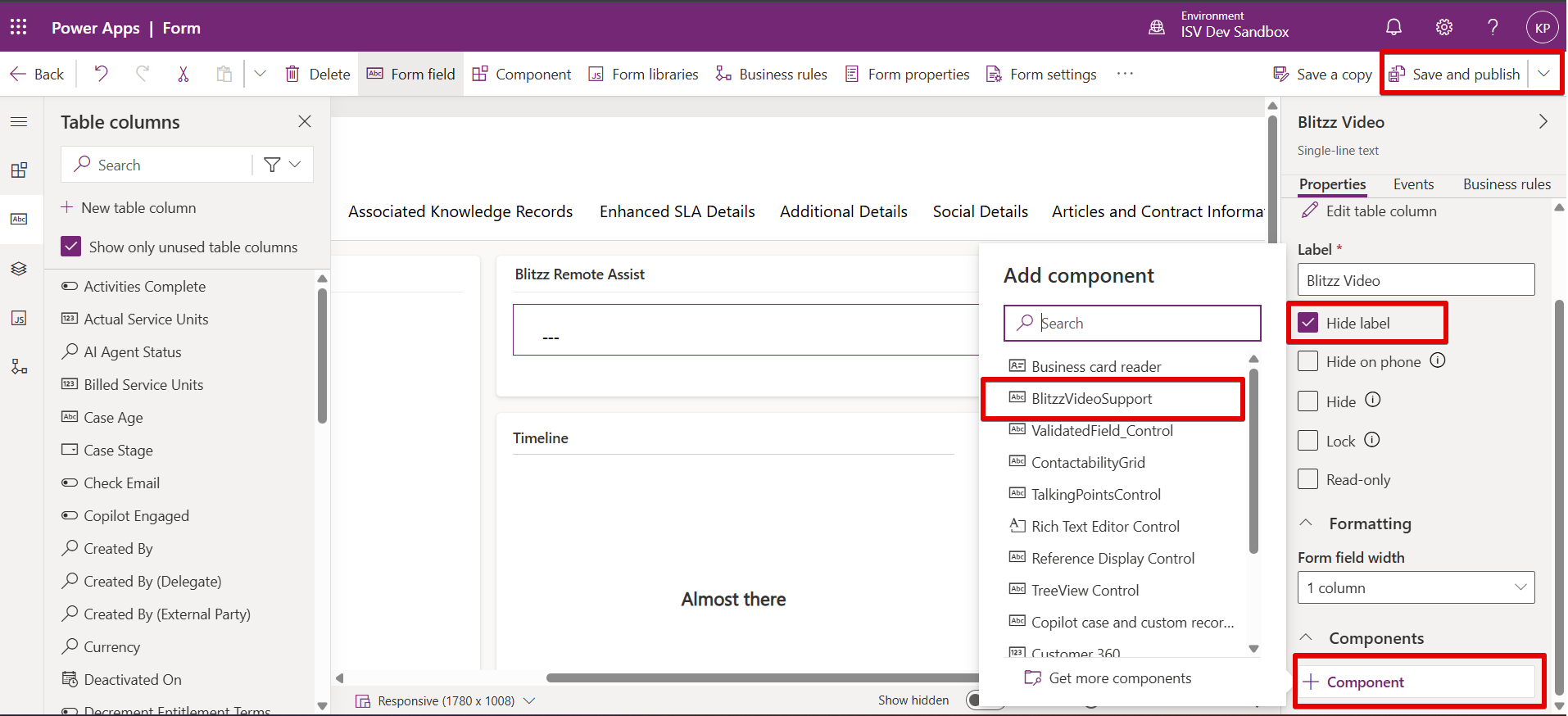Viewport: 1568px width, 716px height.
Task: Check the Lock checkbox
Action: pyautogui.click(x=1308, y=441)
